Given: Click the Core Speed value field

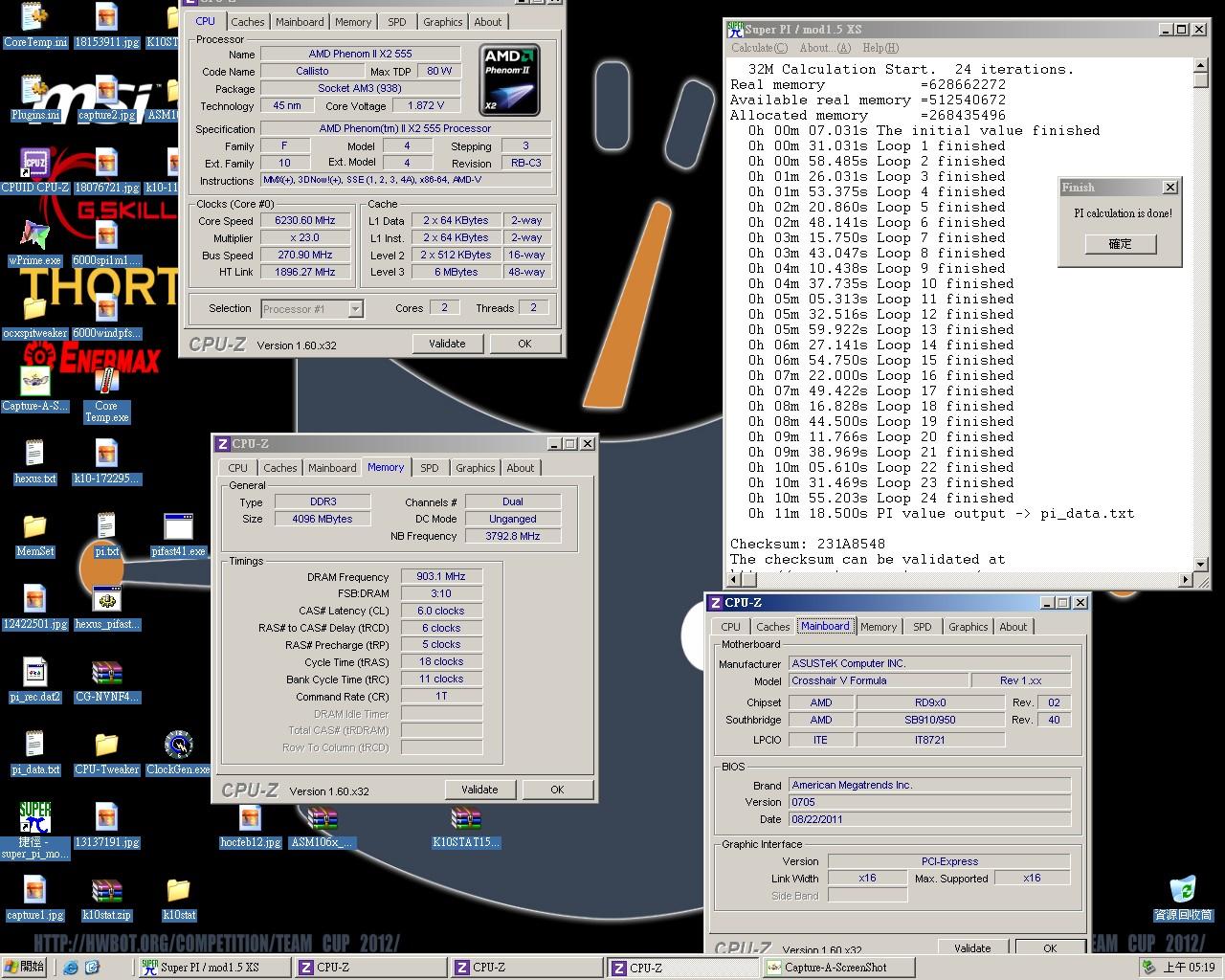Looking at the screenshot, I should (304, 220).
